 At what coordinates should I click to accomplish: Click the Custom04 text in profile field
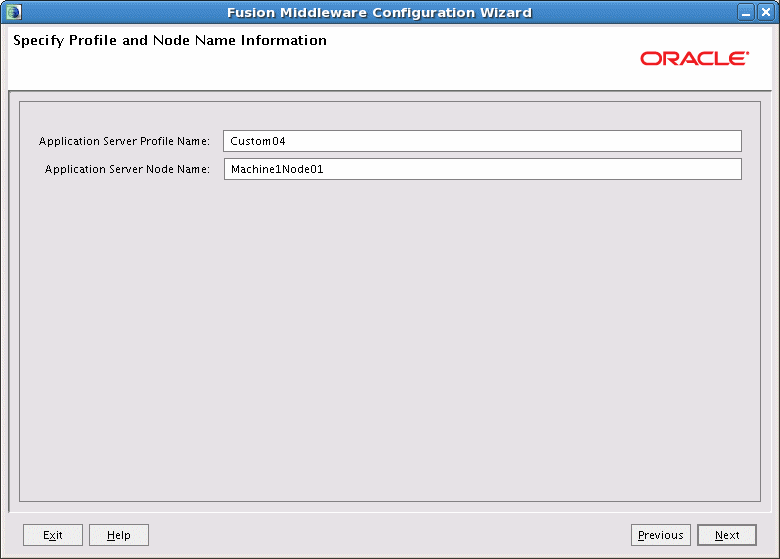point(258,141)
